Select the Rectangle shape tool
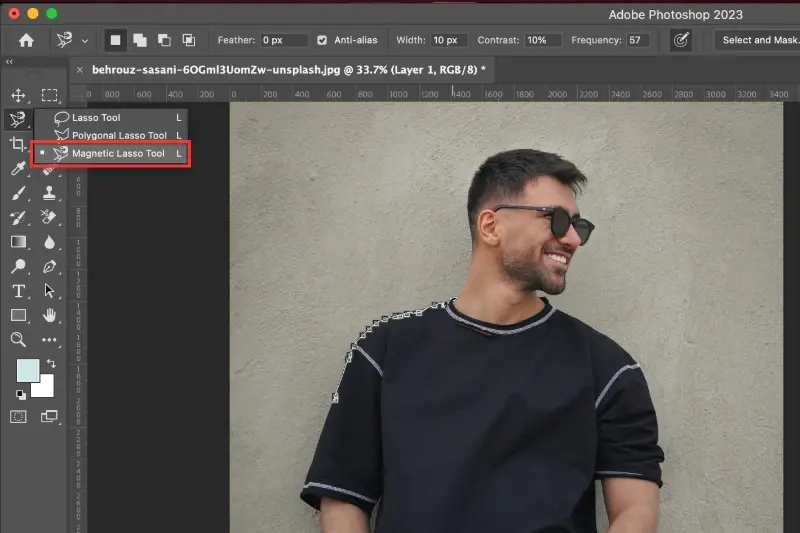The image size is (800, 533). click(18, 315)
